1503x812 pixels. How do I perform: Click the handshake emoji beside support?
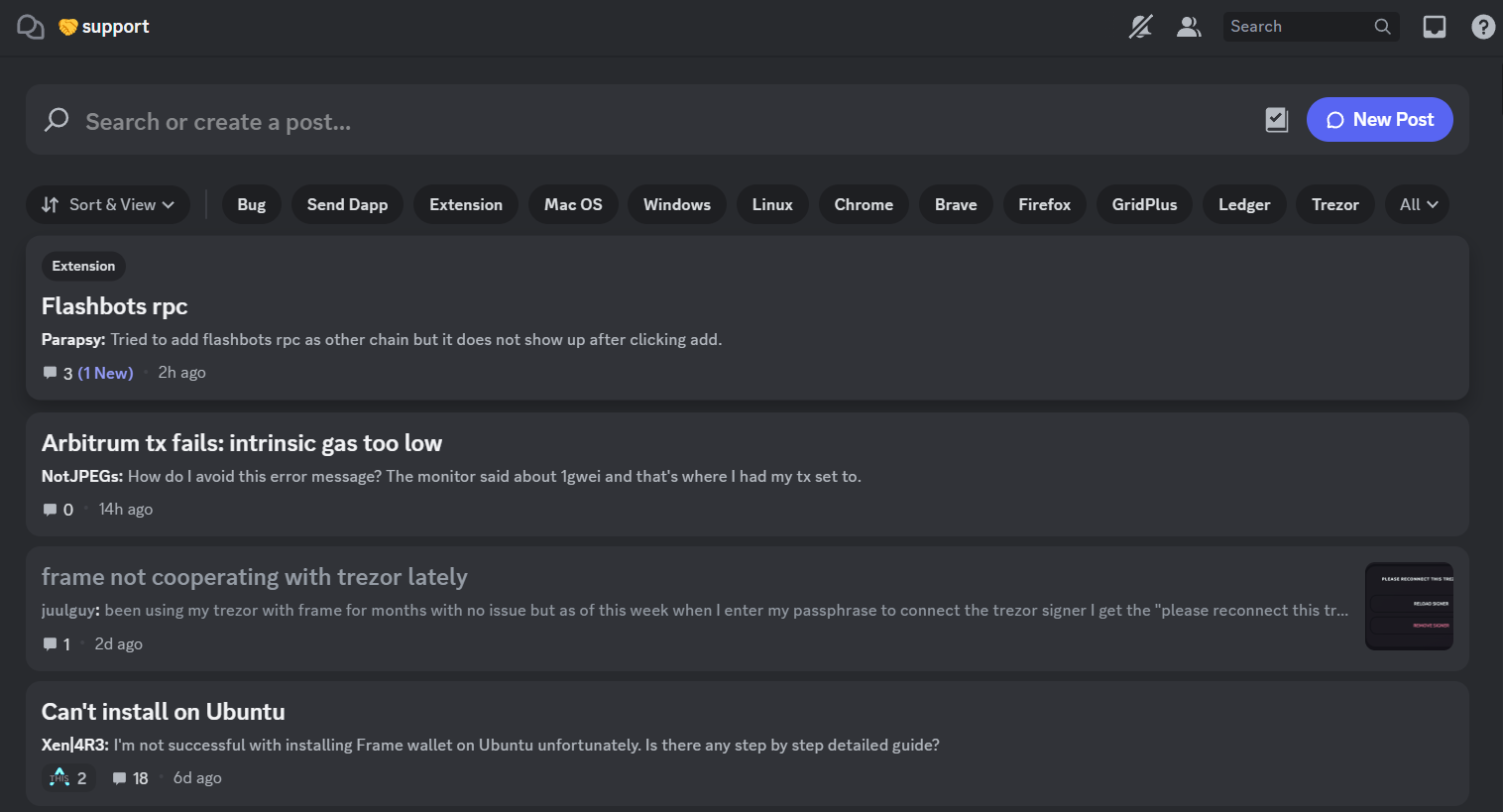67,27
